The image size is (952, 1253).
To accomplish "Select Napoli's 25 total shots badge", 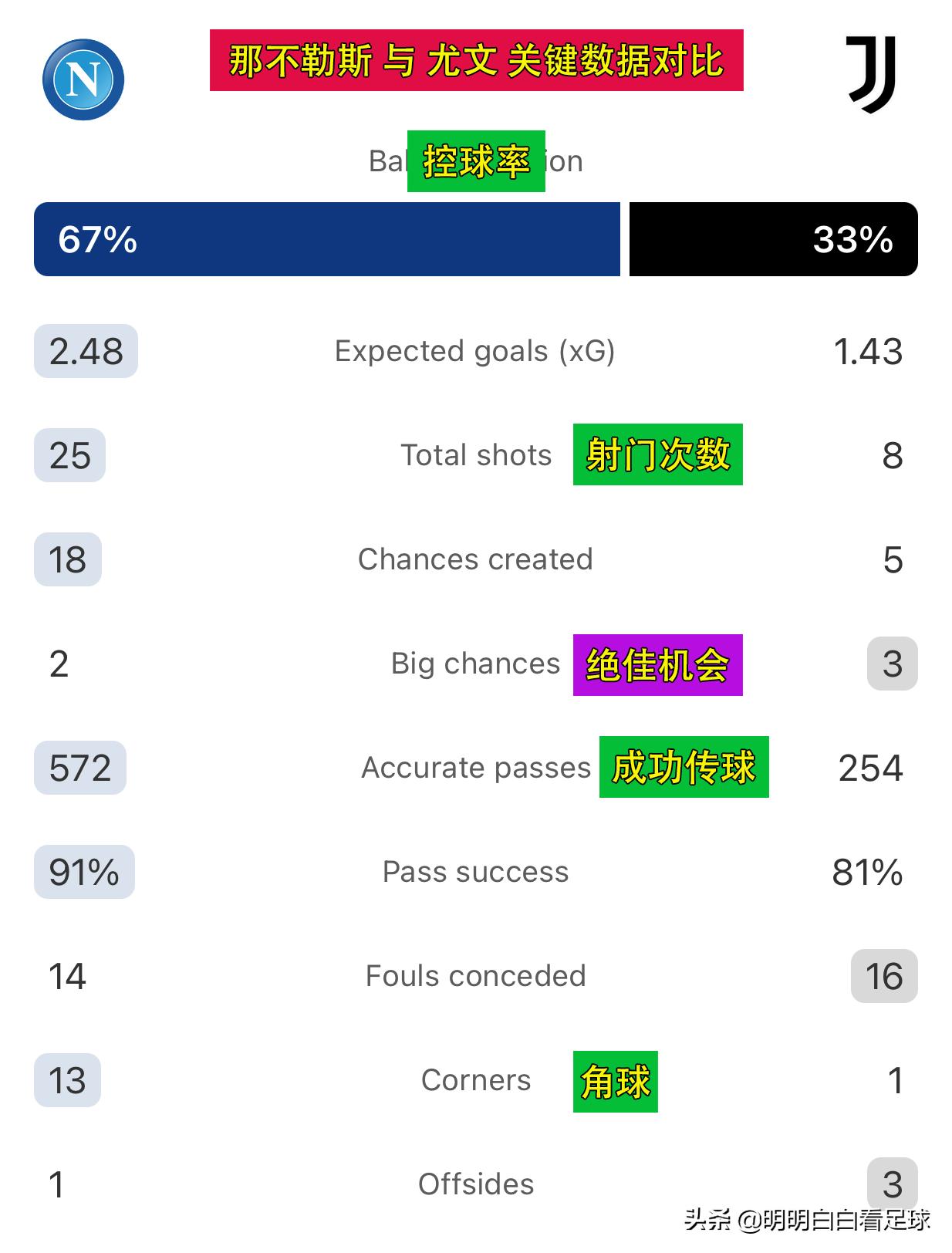I will tap(69, 455).
